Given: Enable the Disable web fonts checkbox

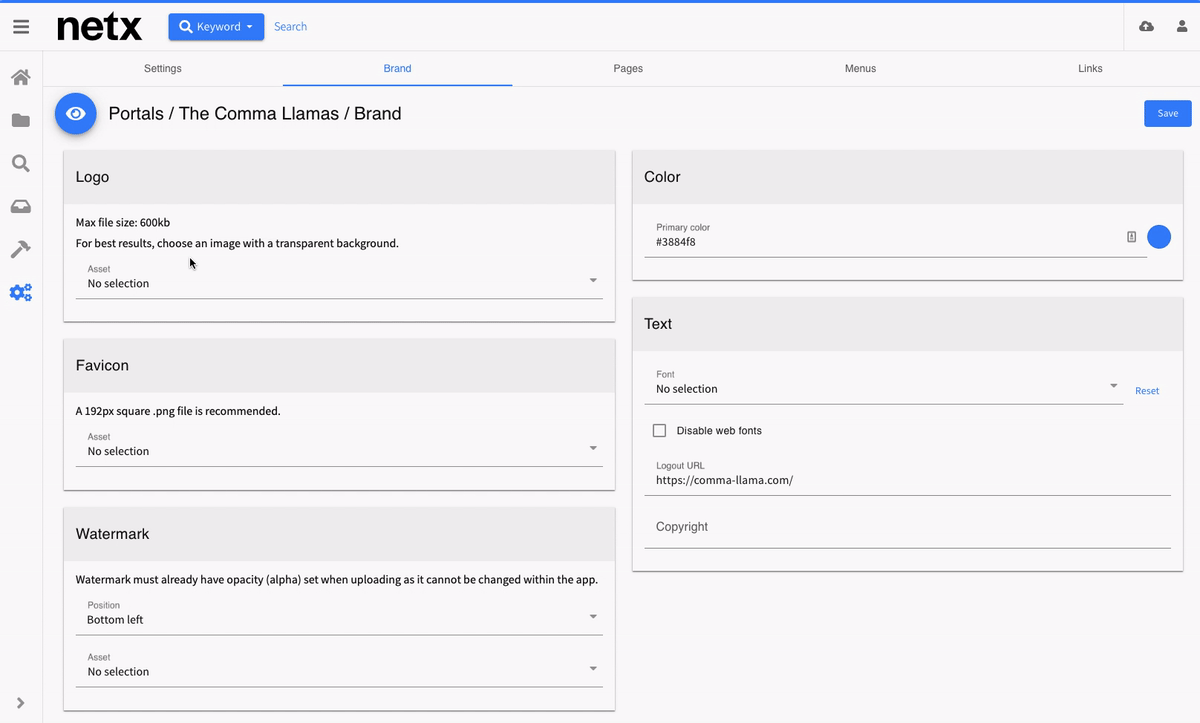Looking at the screenshot, I should tap(659, 431).
